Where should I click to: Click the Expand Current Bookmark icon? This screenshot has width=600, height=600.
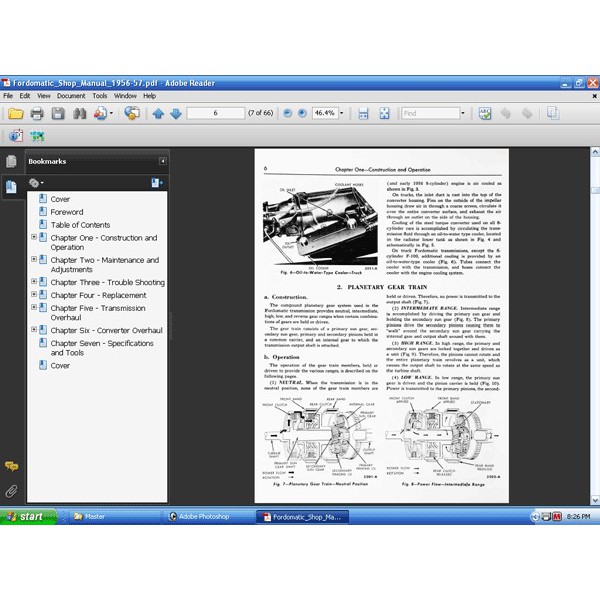tap(157, 183)
